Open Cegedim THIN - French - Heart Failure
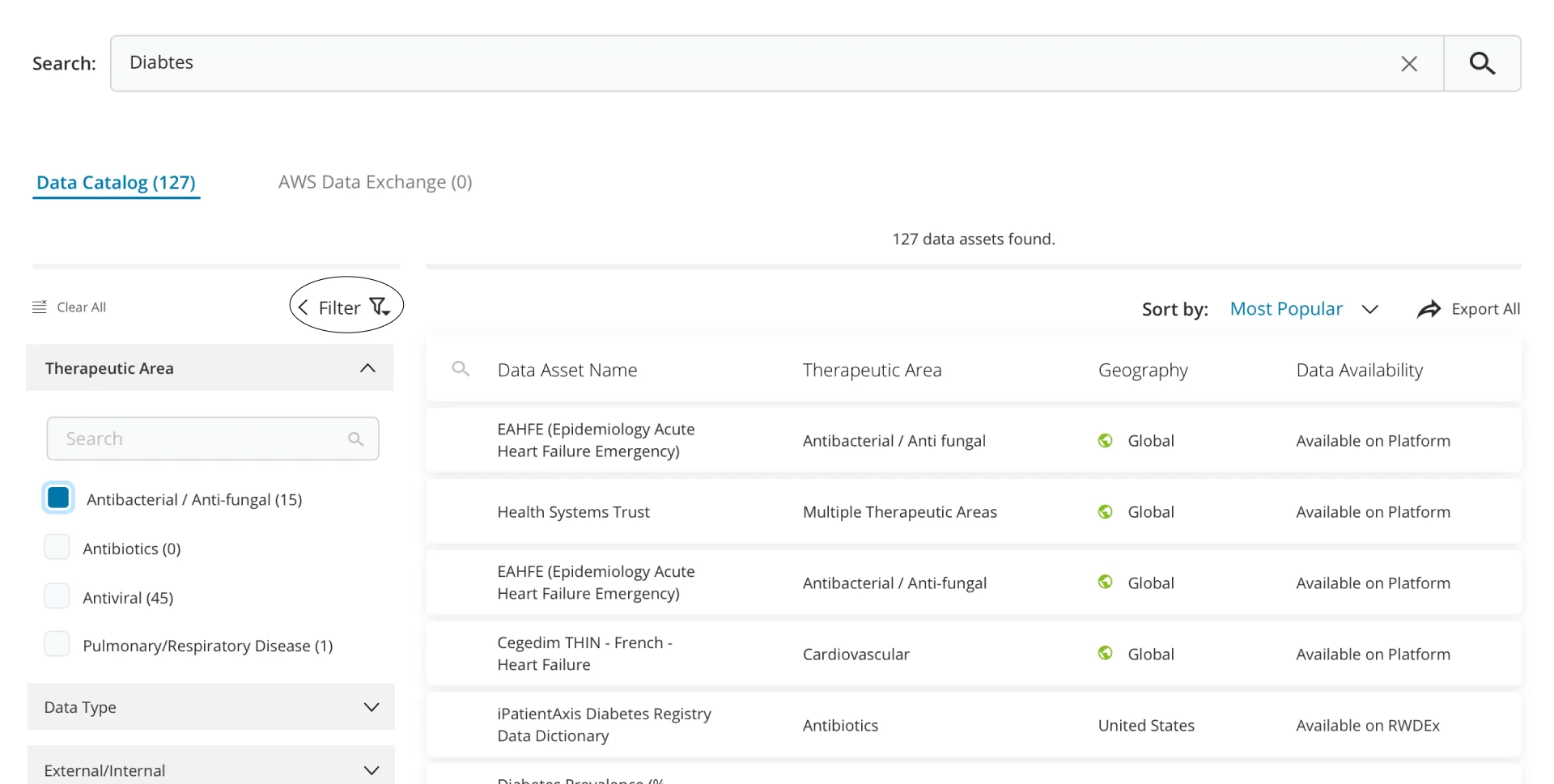 [584, 654]
